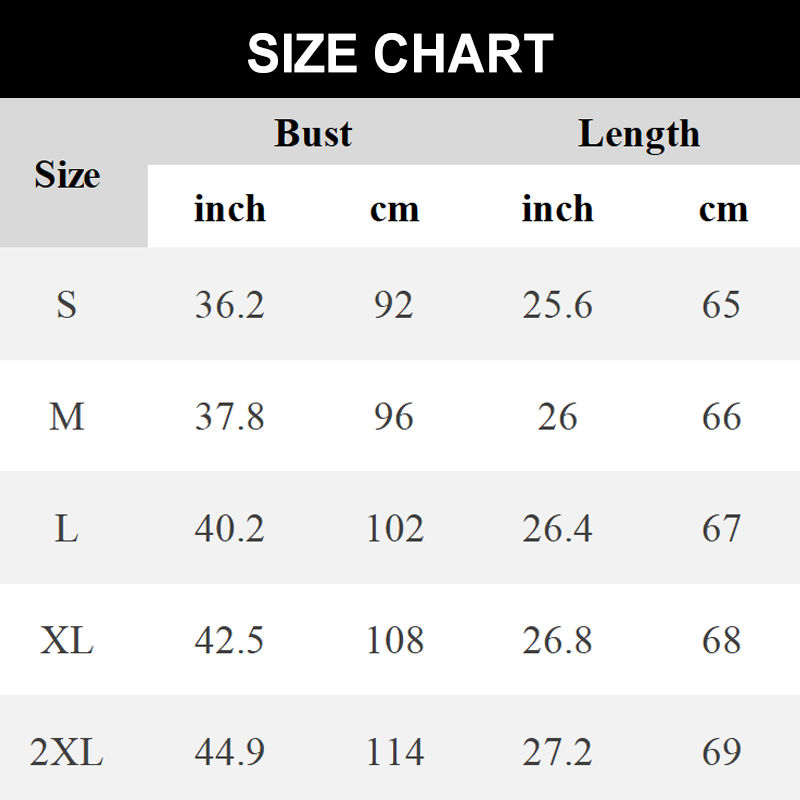Select the Bust column header

pyautogui.click(x=313, y=133)
